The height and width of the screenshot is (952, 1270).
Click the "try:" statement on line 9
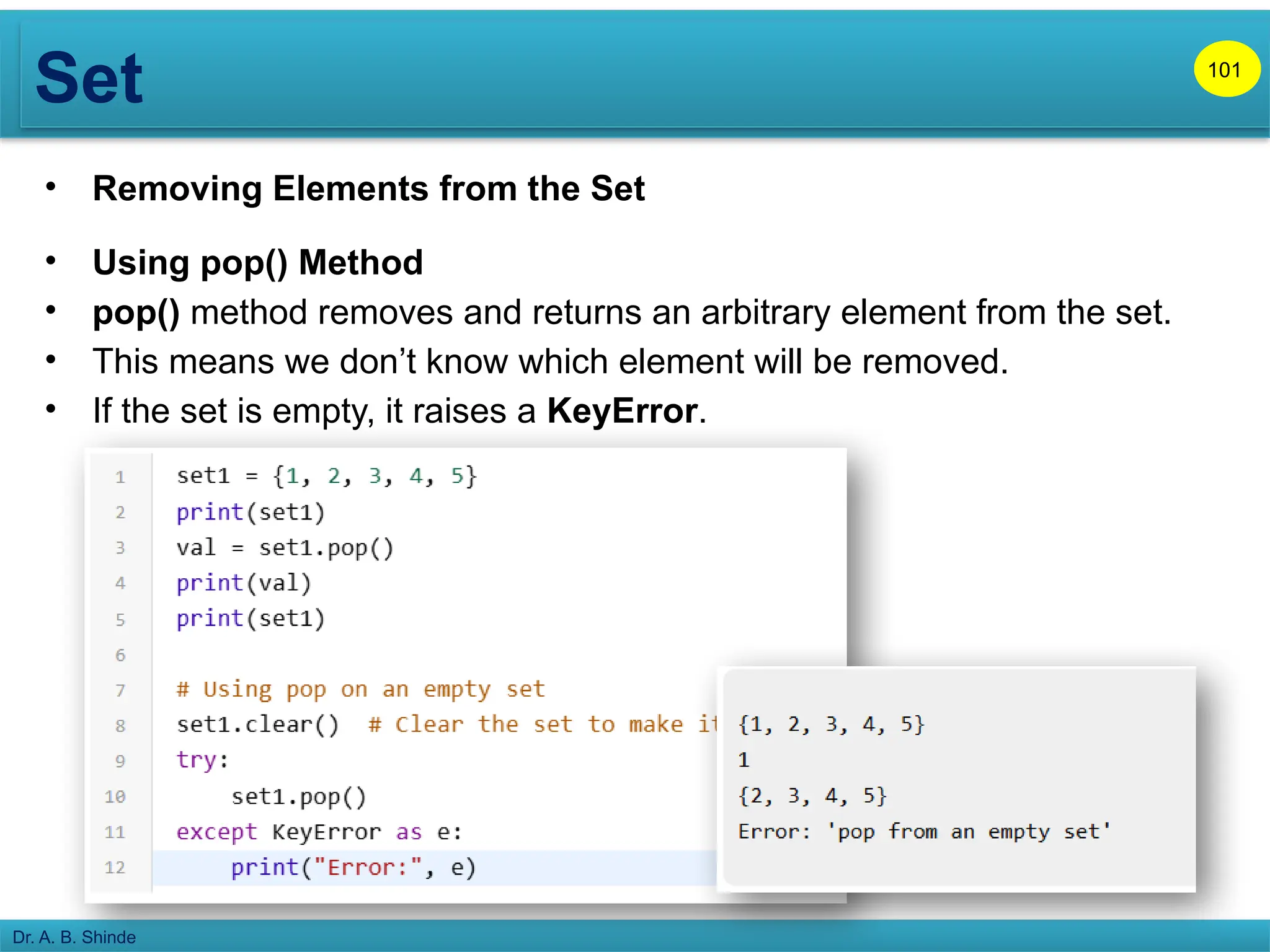point(203,760)
